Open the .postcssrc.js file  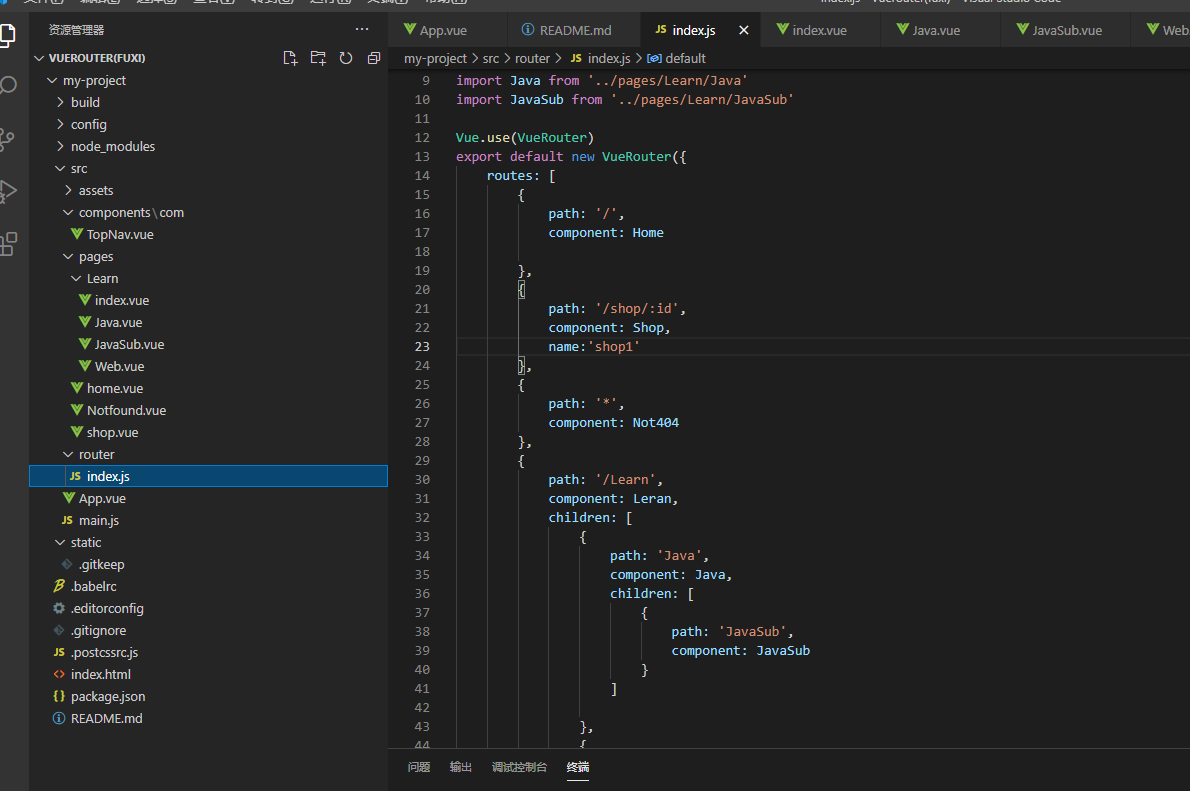click(x=104, y=653)
